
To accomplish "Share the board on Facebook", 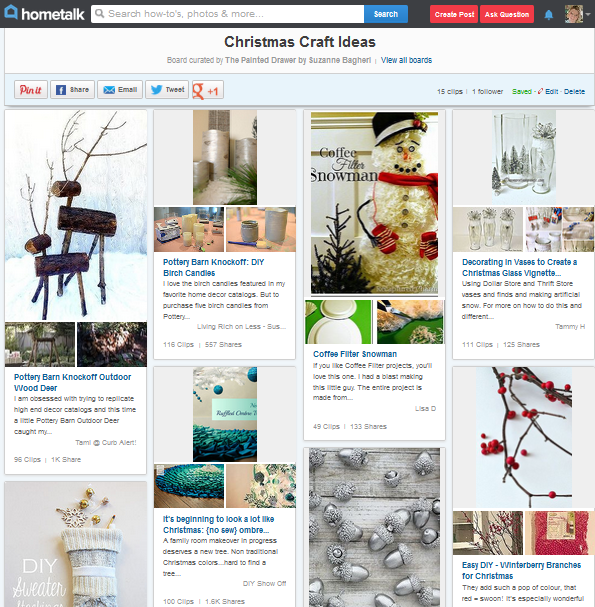I will coord(72,90).
